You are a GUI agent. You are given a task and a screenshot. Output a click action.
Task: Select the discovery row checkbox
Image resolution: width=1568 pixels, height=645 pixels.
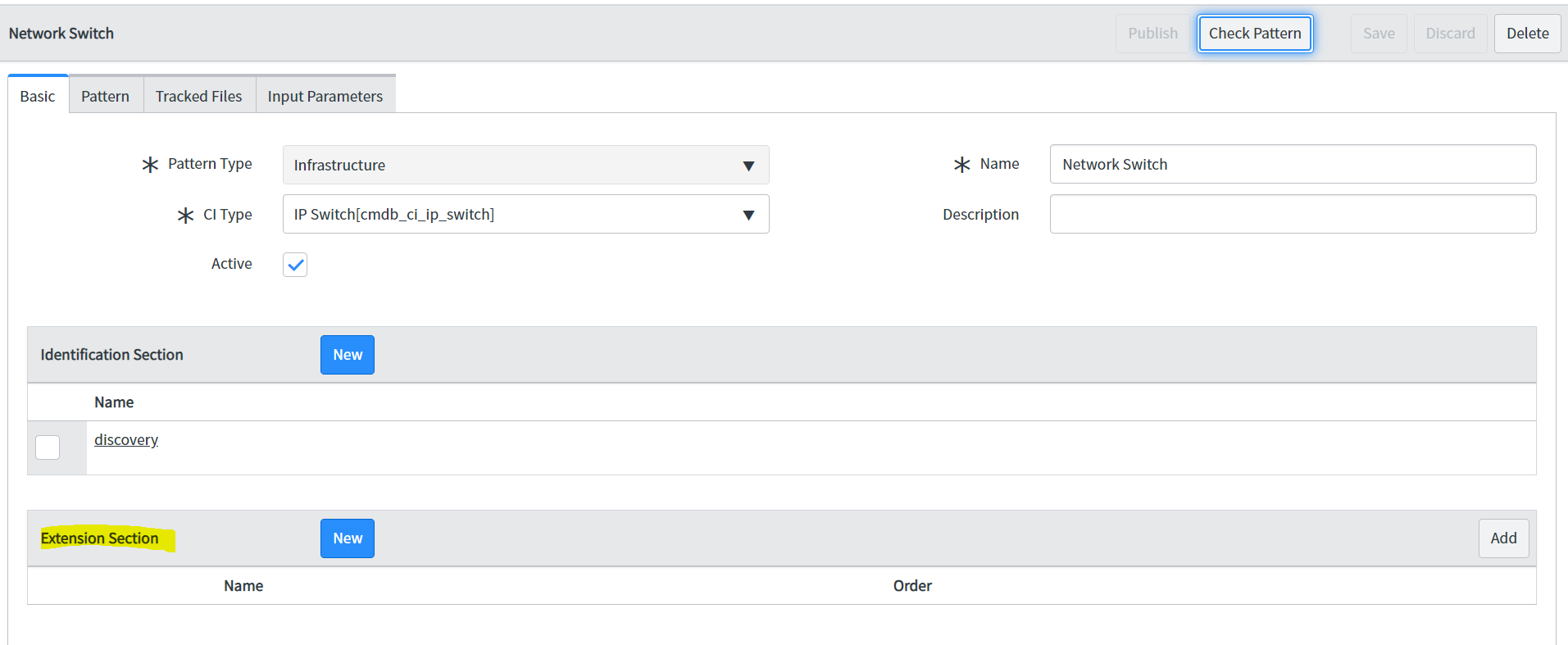pyautogui.click(x=48, y=447)
